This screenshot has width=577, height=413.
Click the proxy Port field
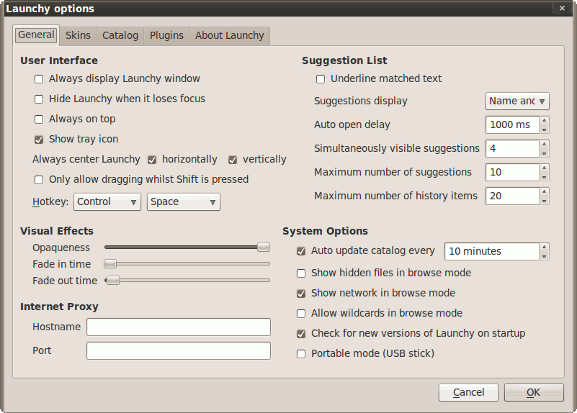coord(178,351)
